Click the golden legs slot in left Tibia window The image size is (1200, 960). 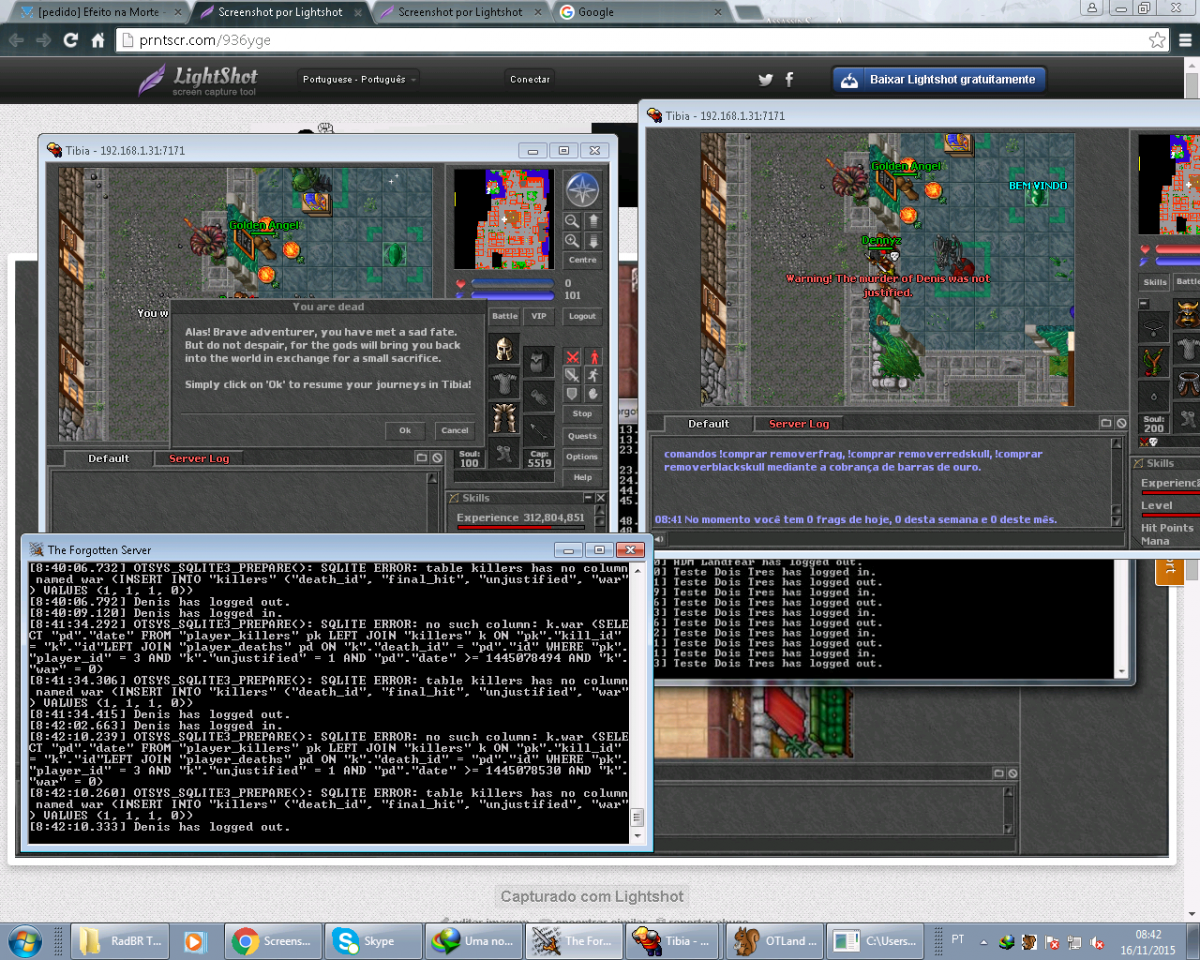(x=505, y=418)
